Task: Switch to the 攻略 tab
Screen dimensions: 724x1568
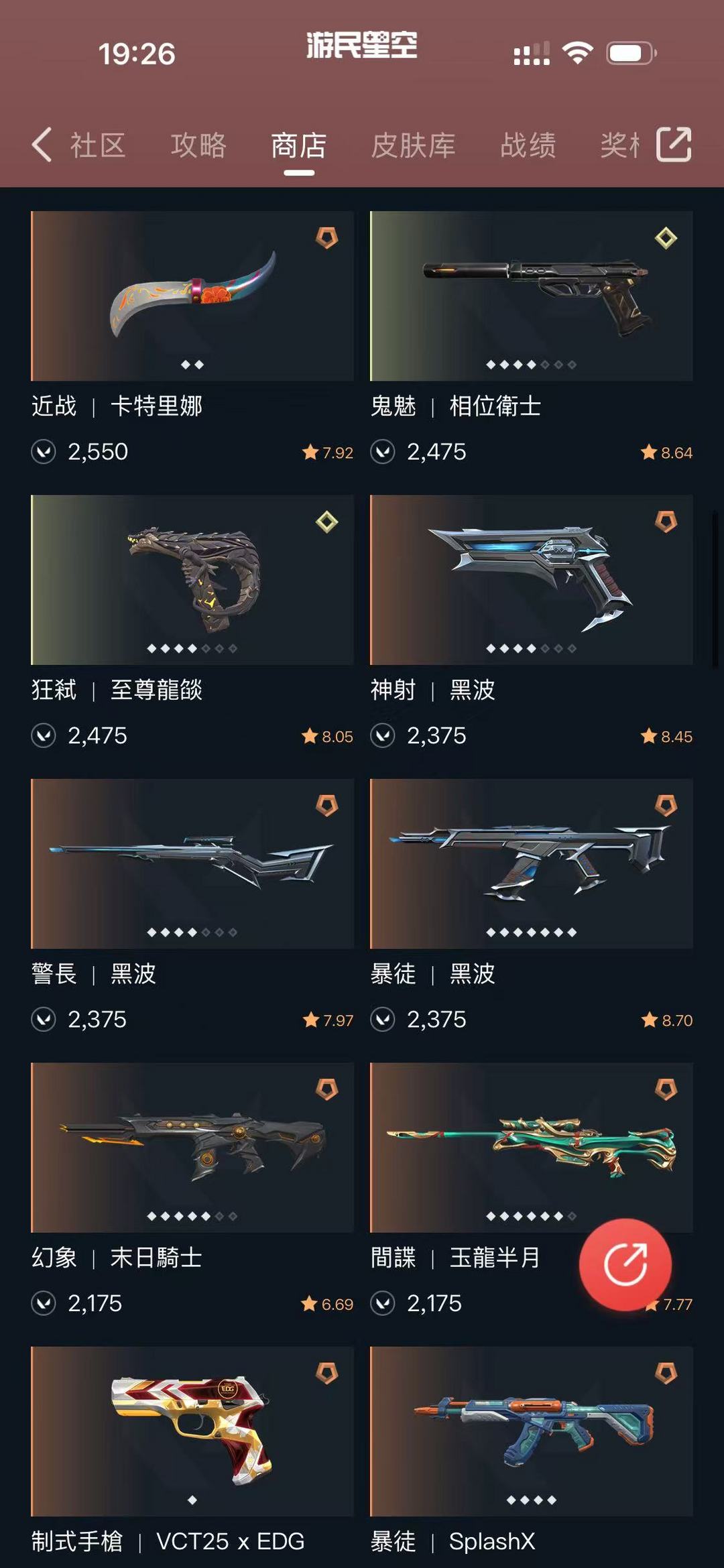Action: coord(198,145)
